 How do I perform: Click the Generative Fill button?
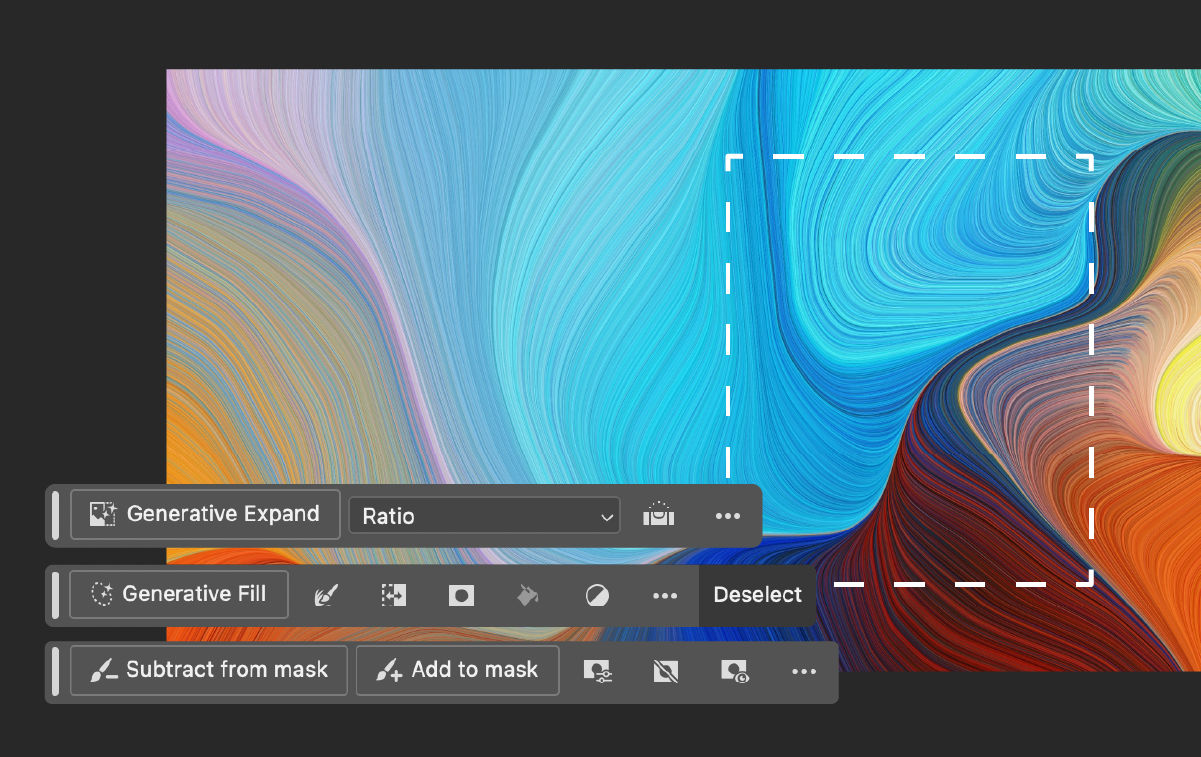179,594
